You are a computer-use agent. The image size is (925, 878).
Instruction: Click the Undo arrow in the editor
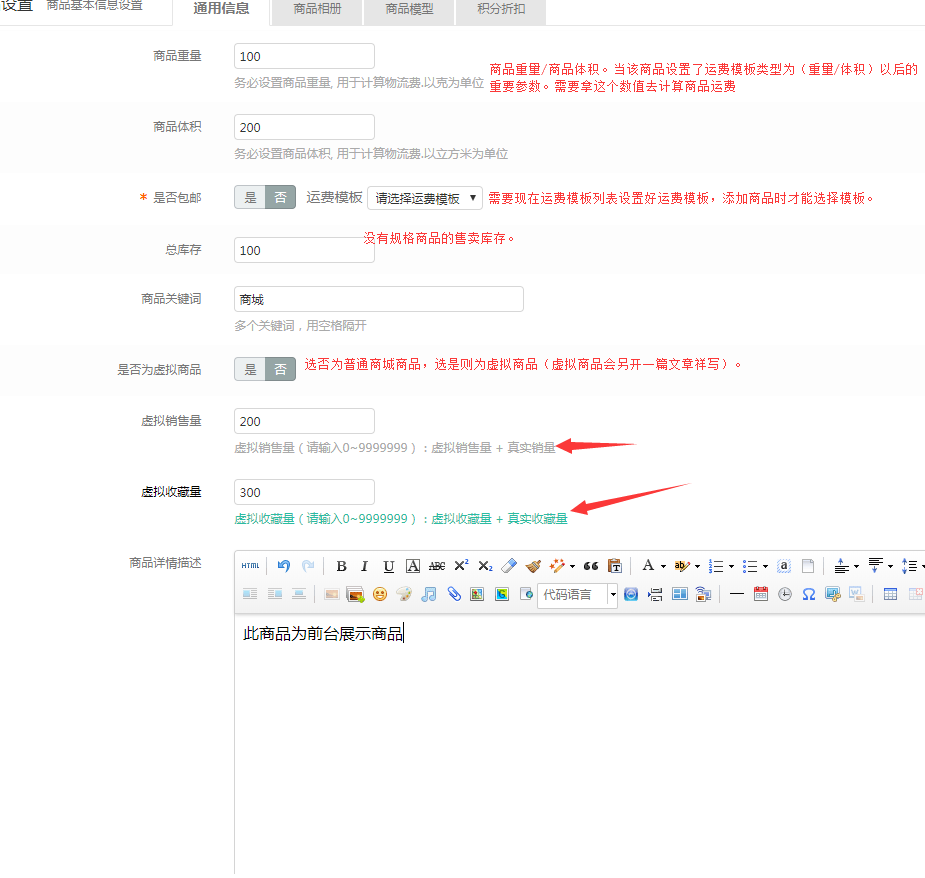click(283, 566)
